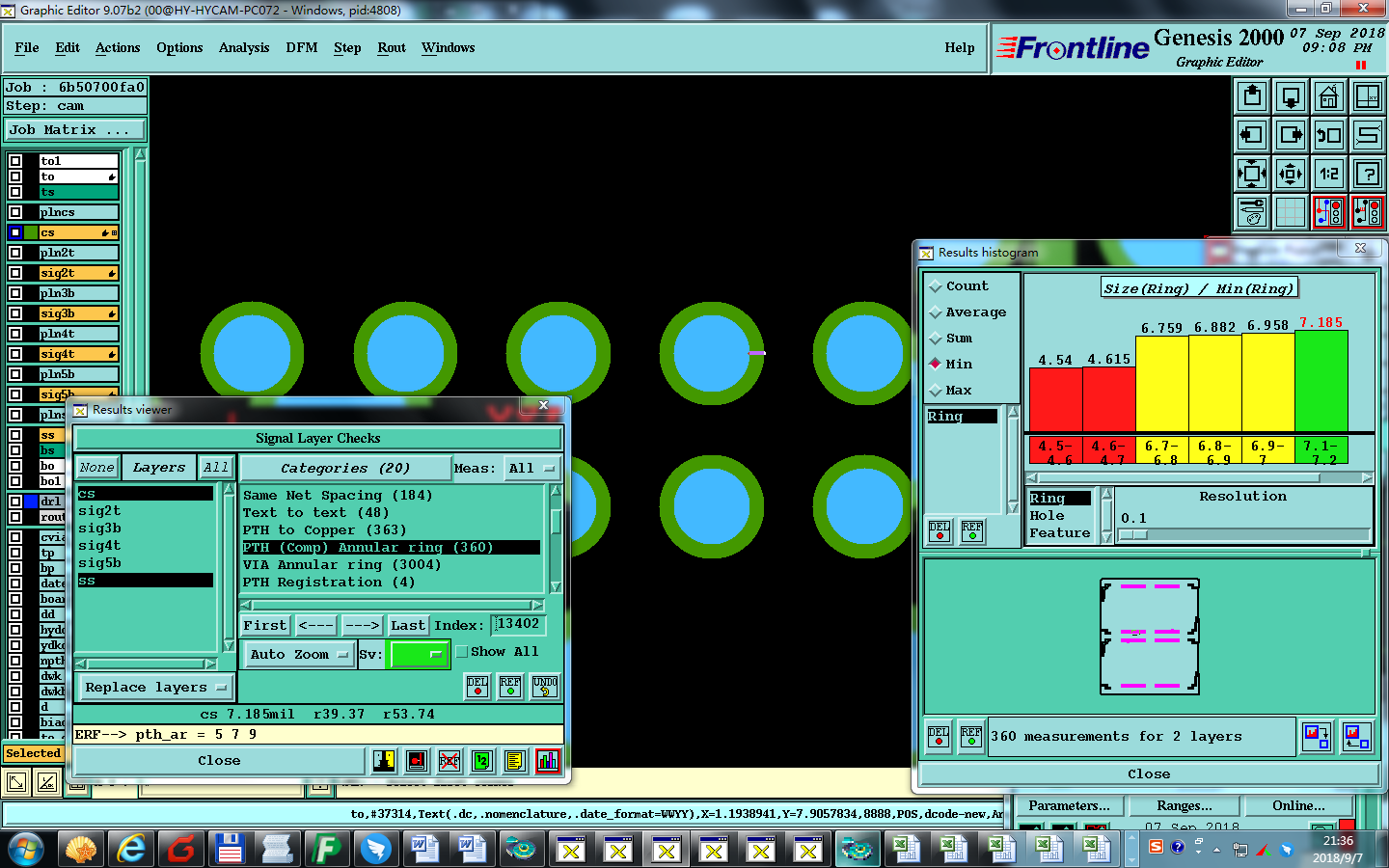Toggle the plncs layer checkbox

coord(15,212)
